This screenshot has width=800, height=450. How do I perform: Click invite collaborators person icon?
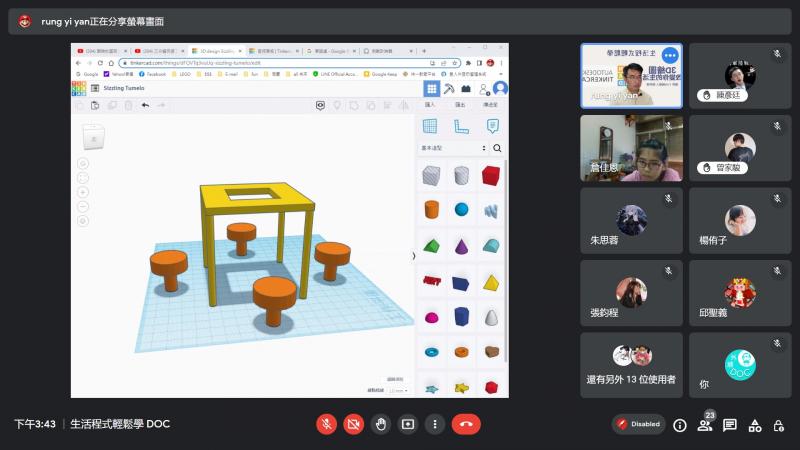pos(484,89)
